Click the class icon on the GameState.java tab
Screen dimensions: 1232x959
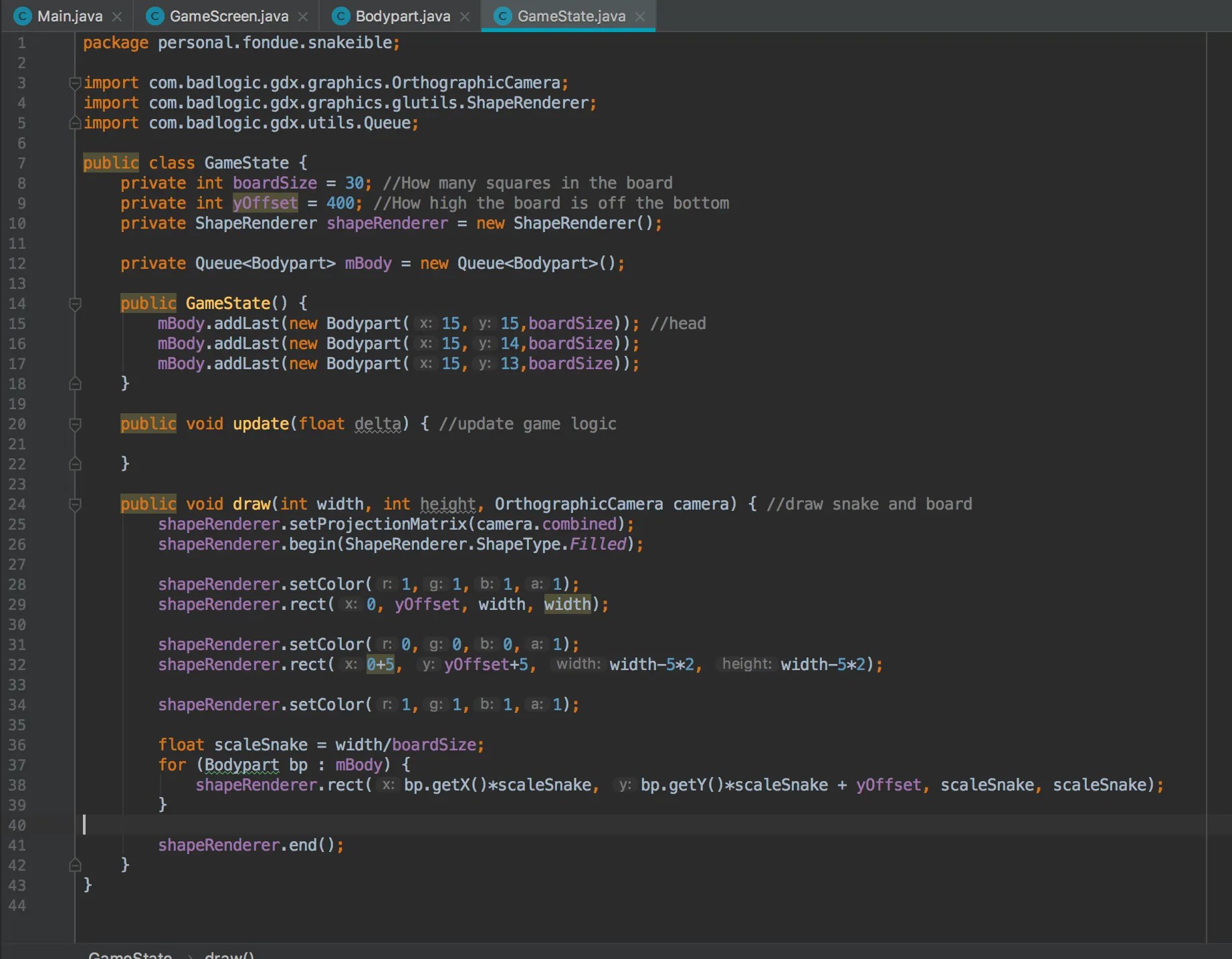502,16
